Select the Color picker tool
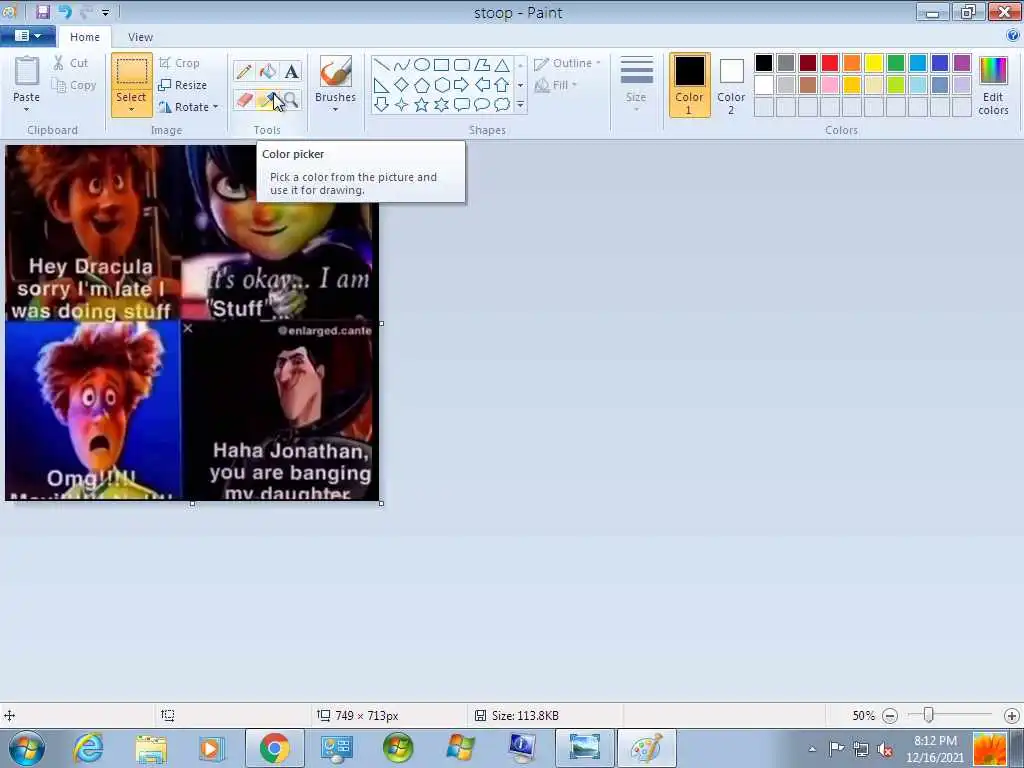This screenshot has height=768, width=1024. tap(268, 100)
